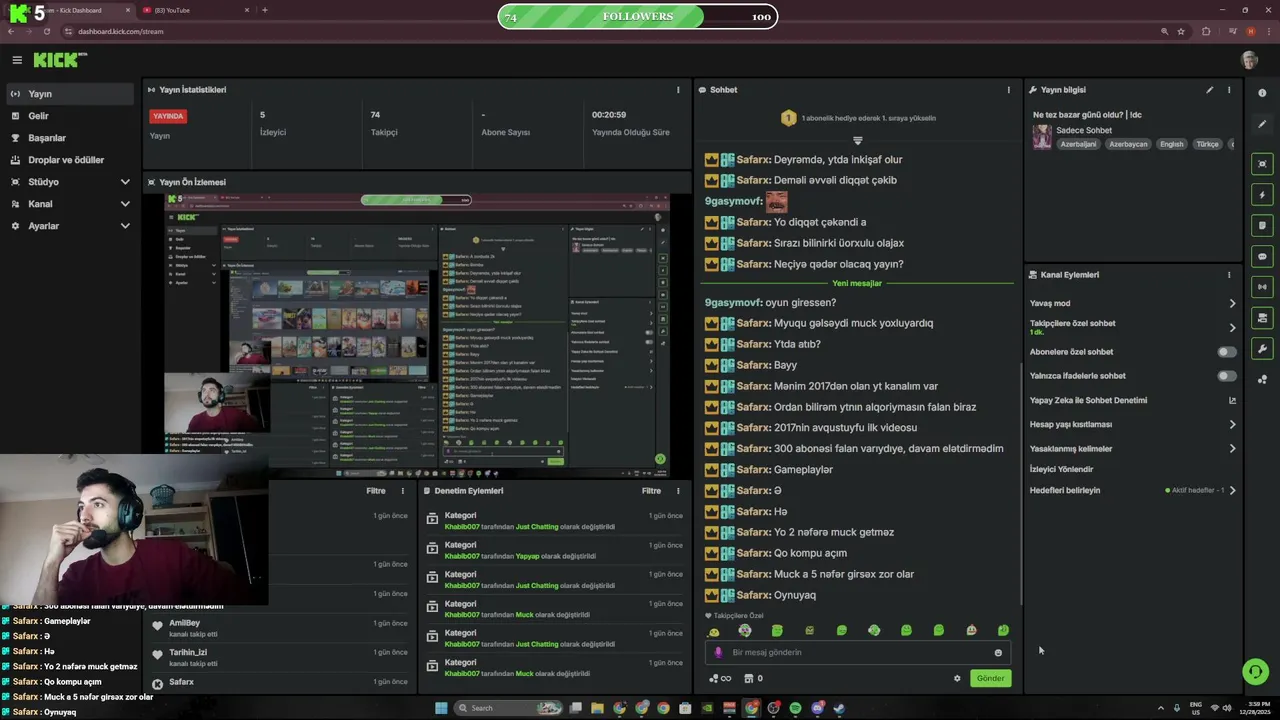Click the stream category thumbnail
This screenshot has width=1280, height=720.
(x=1042, y=136)
